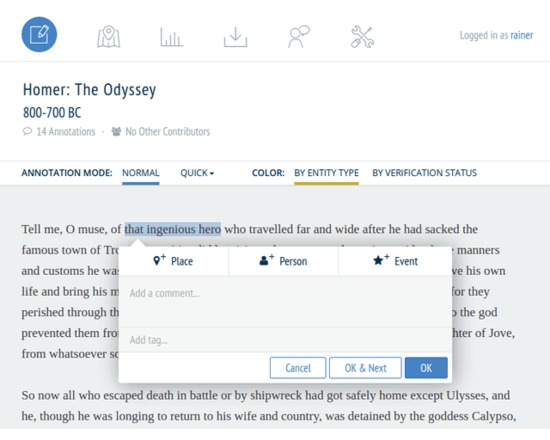Confirm annotation with OK button
This screenshot has height=440, width=550.
coord(426,368)
